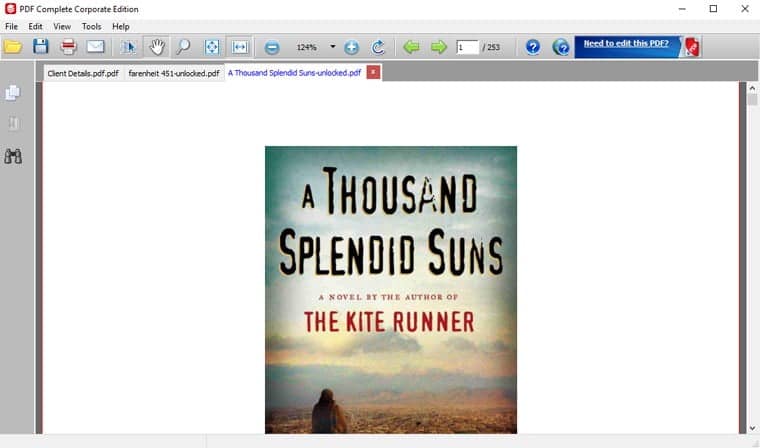Click the Open file folder icon
This screenshot has height=448, width=760.
(x=13, y=47)
